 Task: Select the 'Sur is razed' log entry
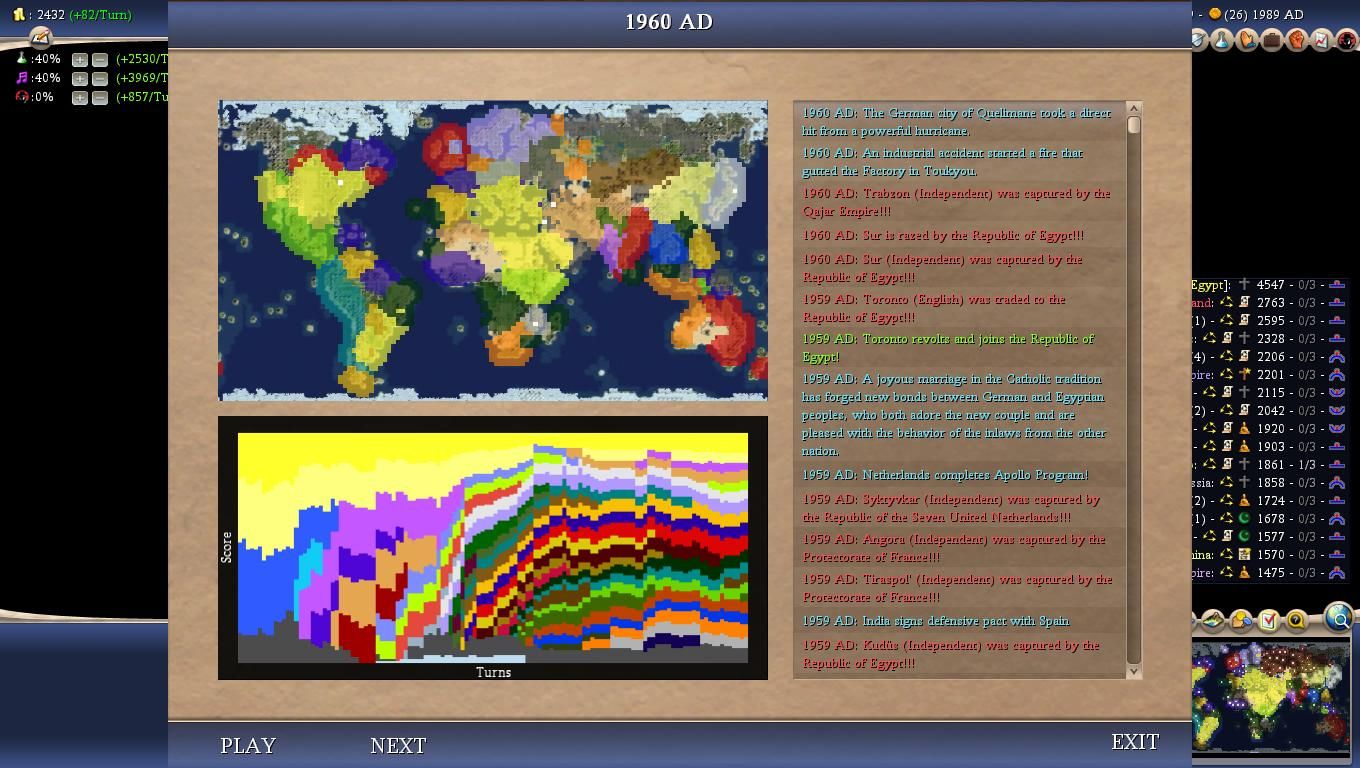point(959,235)
